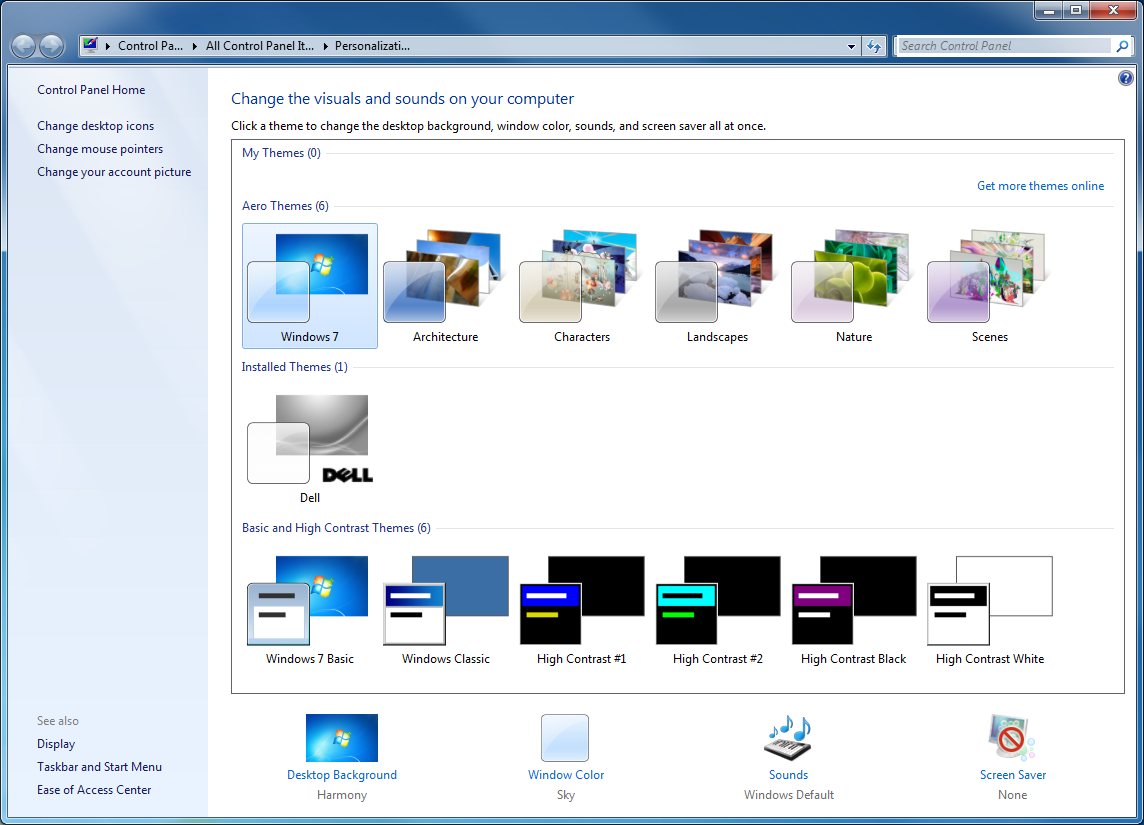Click the Desktop Background link
The width and height of the screenshot is (1144, 825).
(341, 775)
